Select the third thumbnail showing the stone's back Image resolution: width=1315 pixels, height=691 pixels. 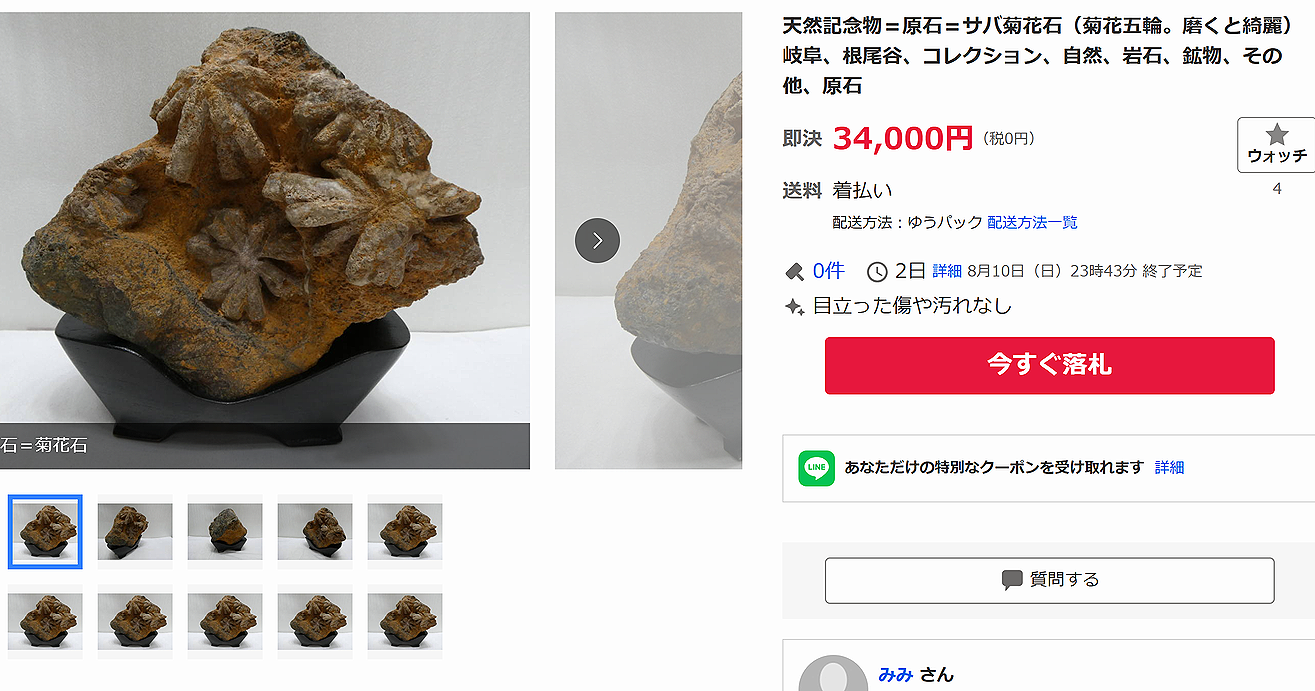(x=225, y=532)
